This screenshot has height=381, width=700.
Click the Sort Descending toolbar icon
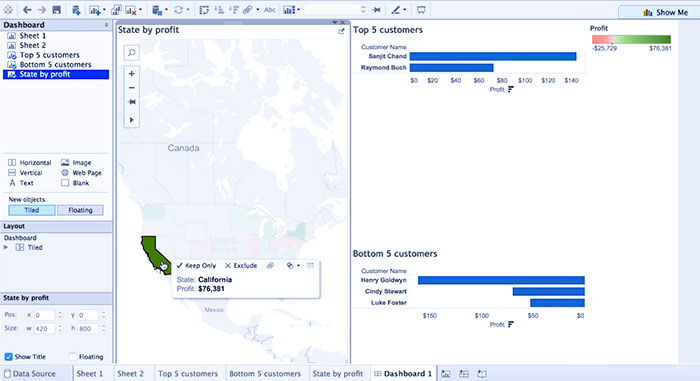click(233, 9)
